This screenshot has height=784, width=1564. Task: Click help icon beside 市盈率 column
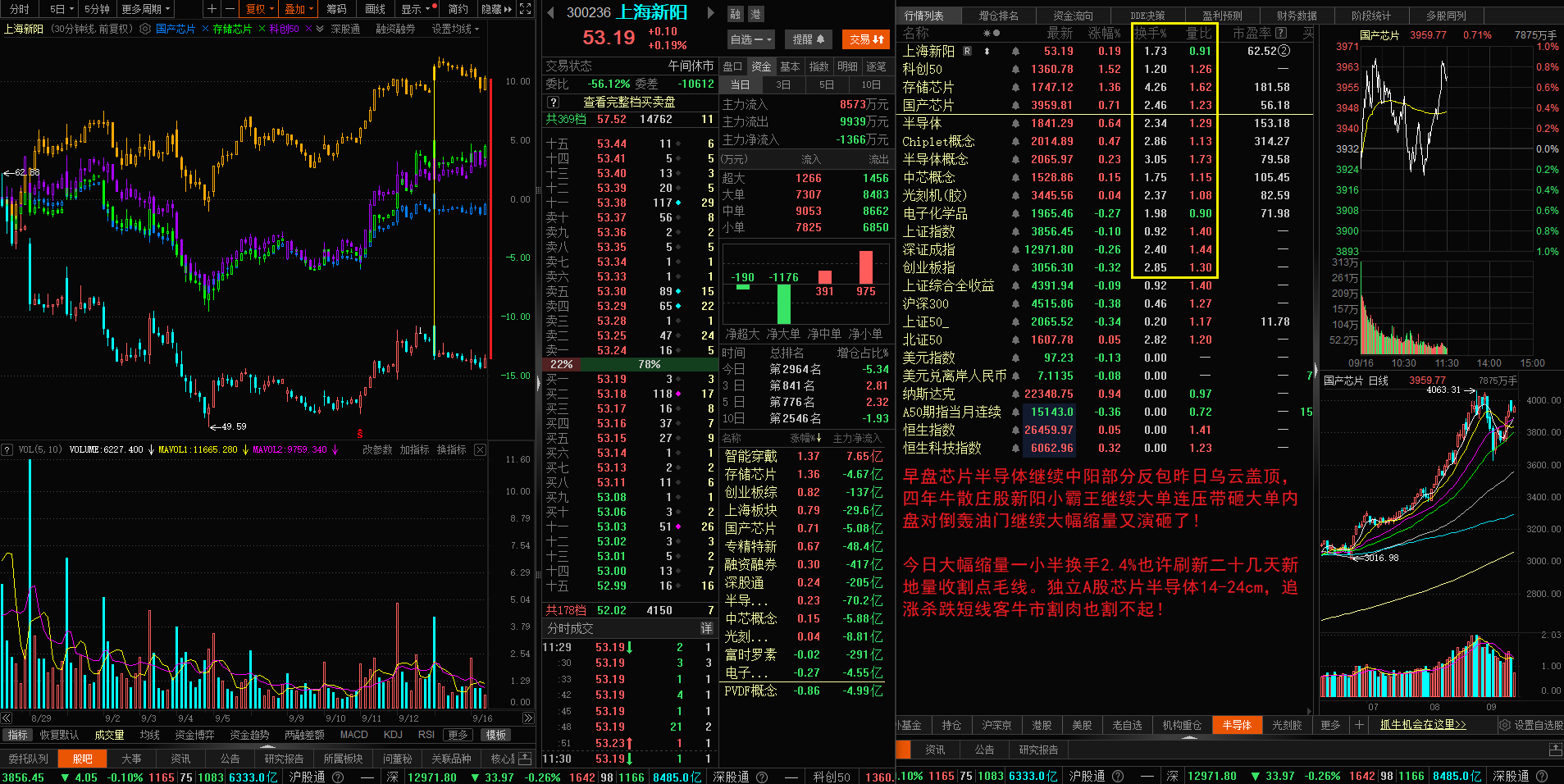tap(1282, 33)
